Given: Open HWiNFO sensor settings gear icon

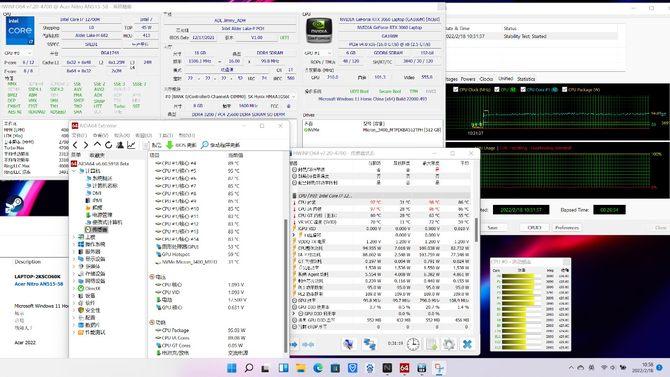Looking at the screenshot, I should pyautogui.click(x=449, y=344).
